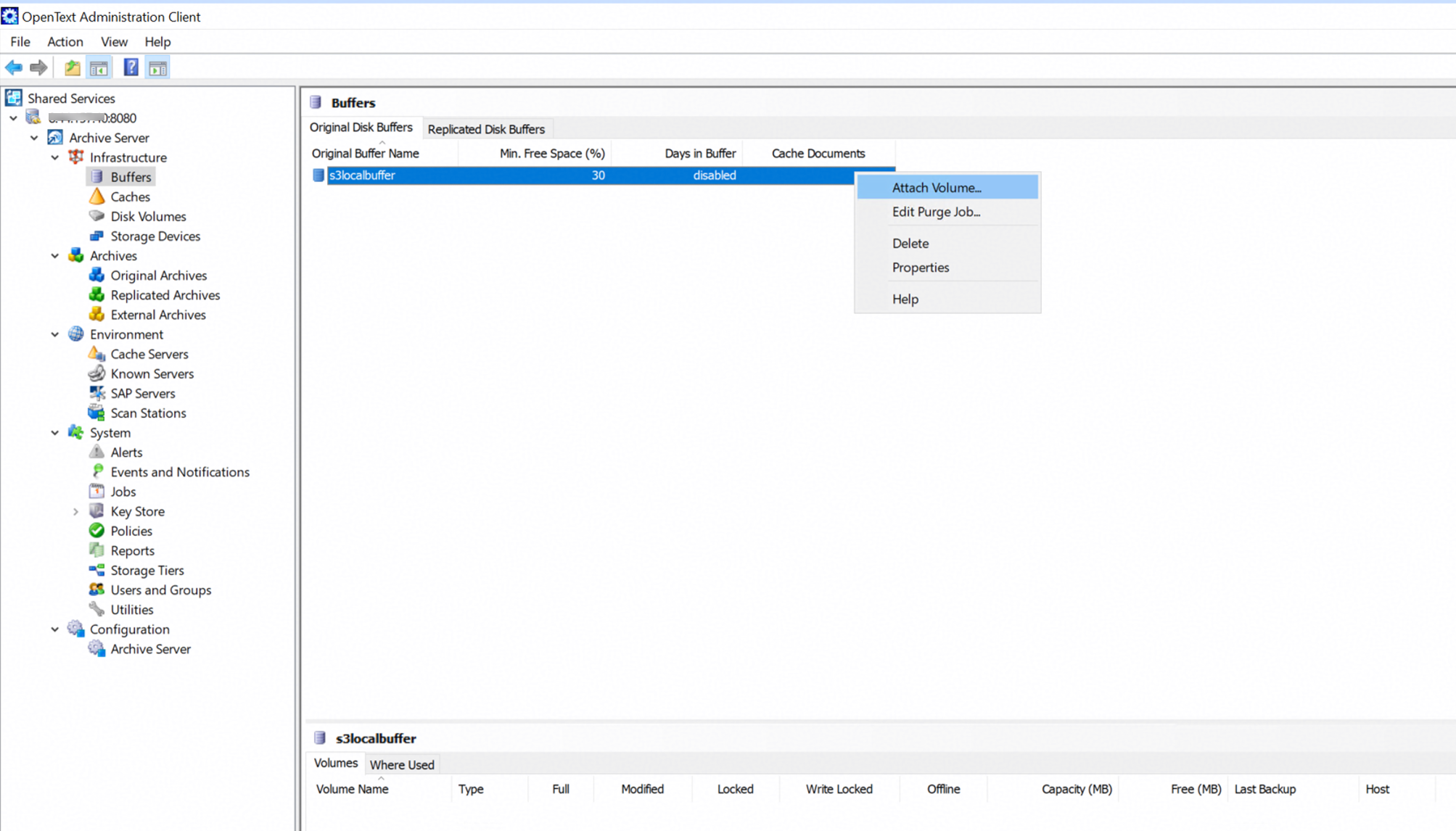Switch to the Where Used tab

pyautogui.click(x=402, y=765)
